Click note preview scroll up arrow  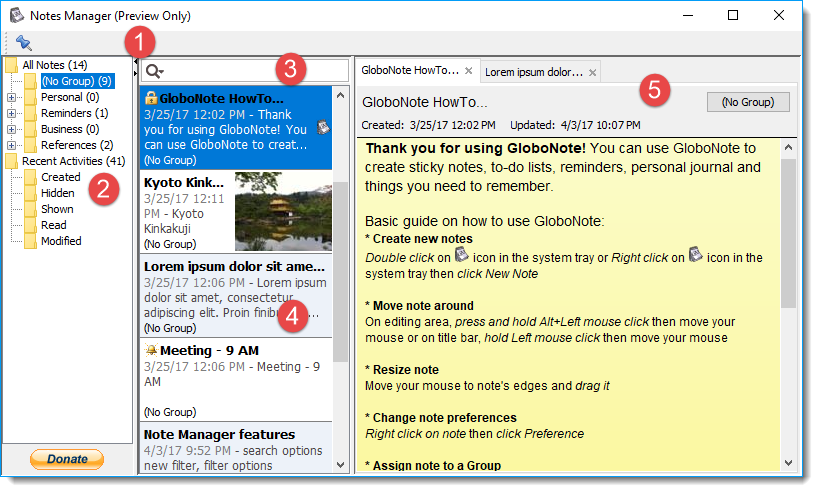coord(788,148)
